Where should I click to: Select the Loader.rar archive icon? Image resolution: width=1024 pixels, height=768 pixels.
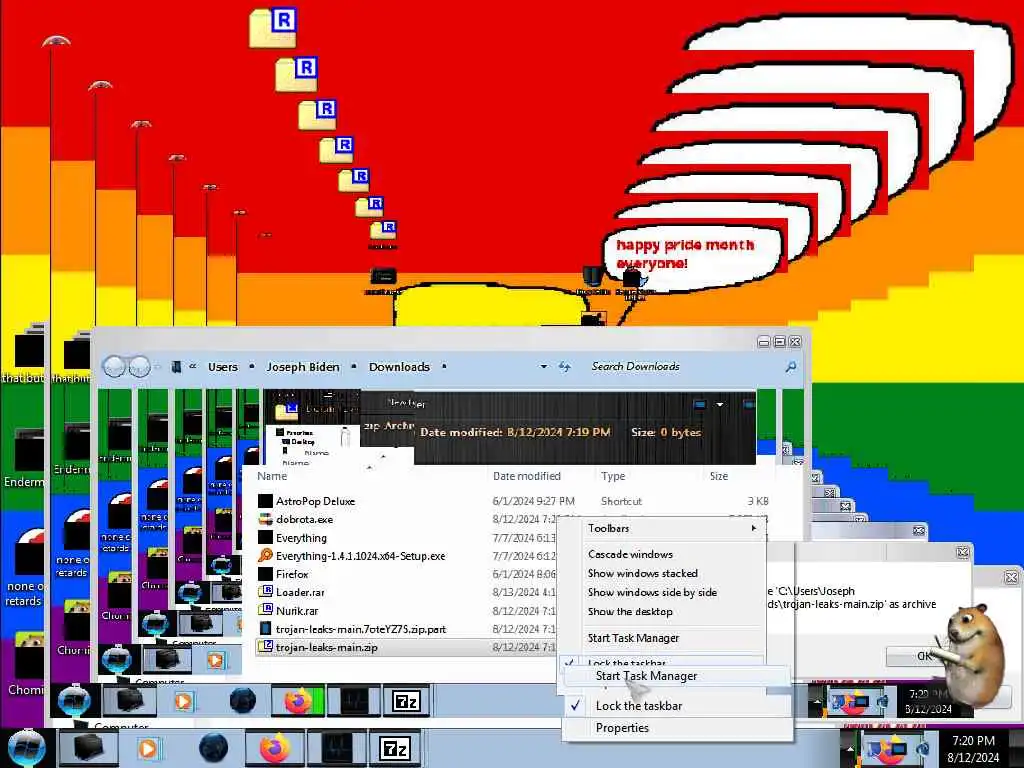tap(265, 592)
